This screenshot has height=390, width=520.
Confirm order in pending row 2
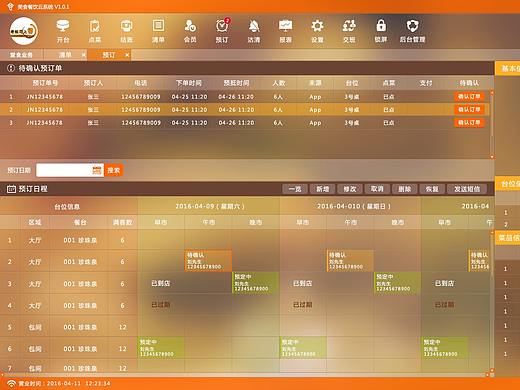[469, 109]
